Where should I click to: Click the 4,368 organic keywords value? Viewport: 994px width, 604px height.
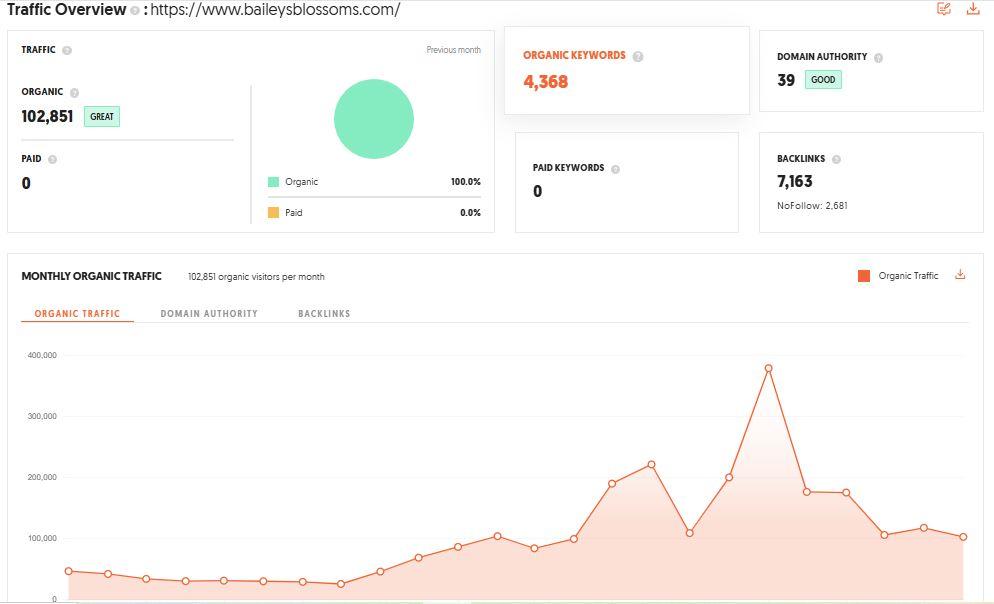click(x=546, y=82)
